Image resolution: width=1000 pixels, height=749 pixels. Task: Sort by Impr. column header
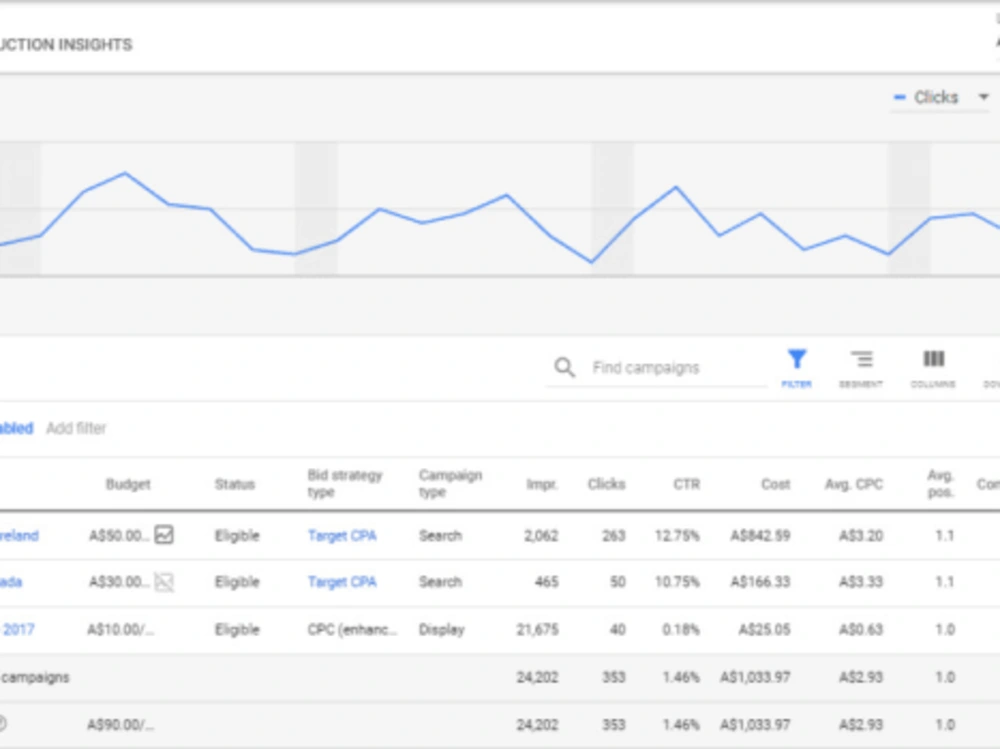point(542,484)
